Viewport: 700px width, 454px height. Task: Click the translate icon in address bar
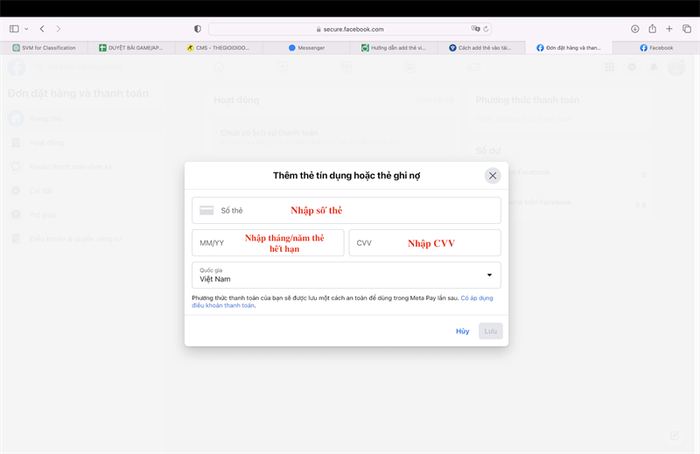click(475, 29)
